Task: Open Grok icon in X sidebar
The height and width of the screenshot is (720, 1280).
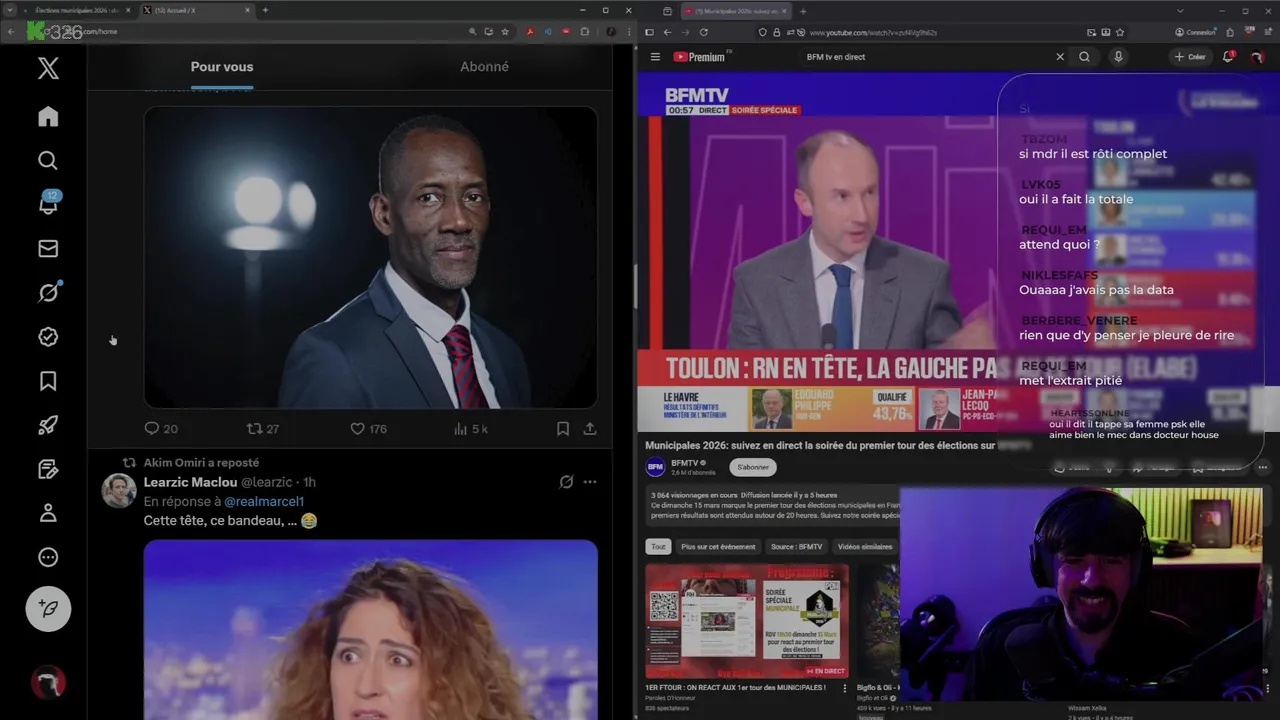Action: point(48,292)
